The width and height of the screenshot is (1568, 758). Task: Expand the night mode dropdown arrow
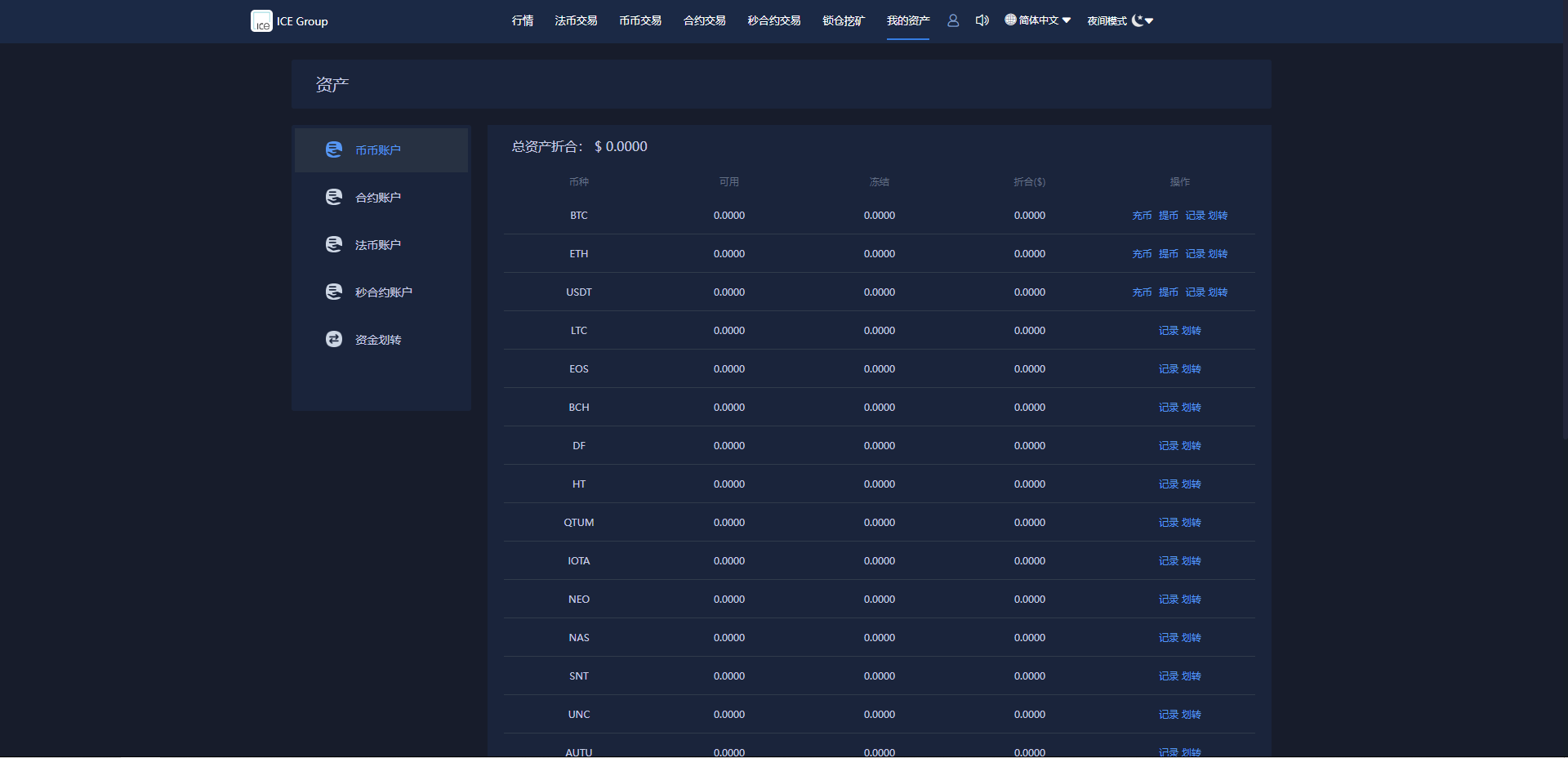[x=1149, y=20]
